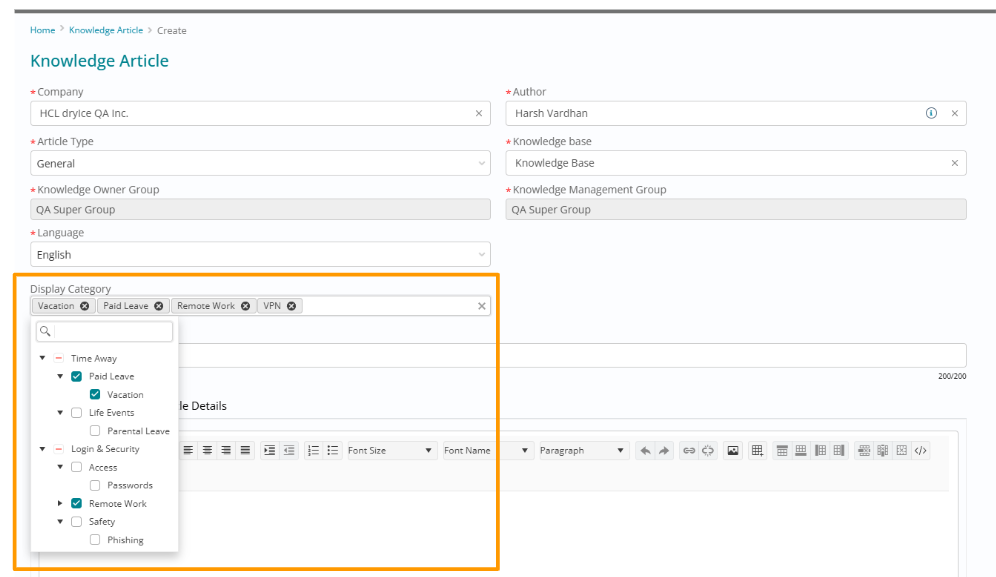The width and height of the screenshot is (996, 577).
Task: Clear all Display Category selections
Action: click(x=481, y=306)
